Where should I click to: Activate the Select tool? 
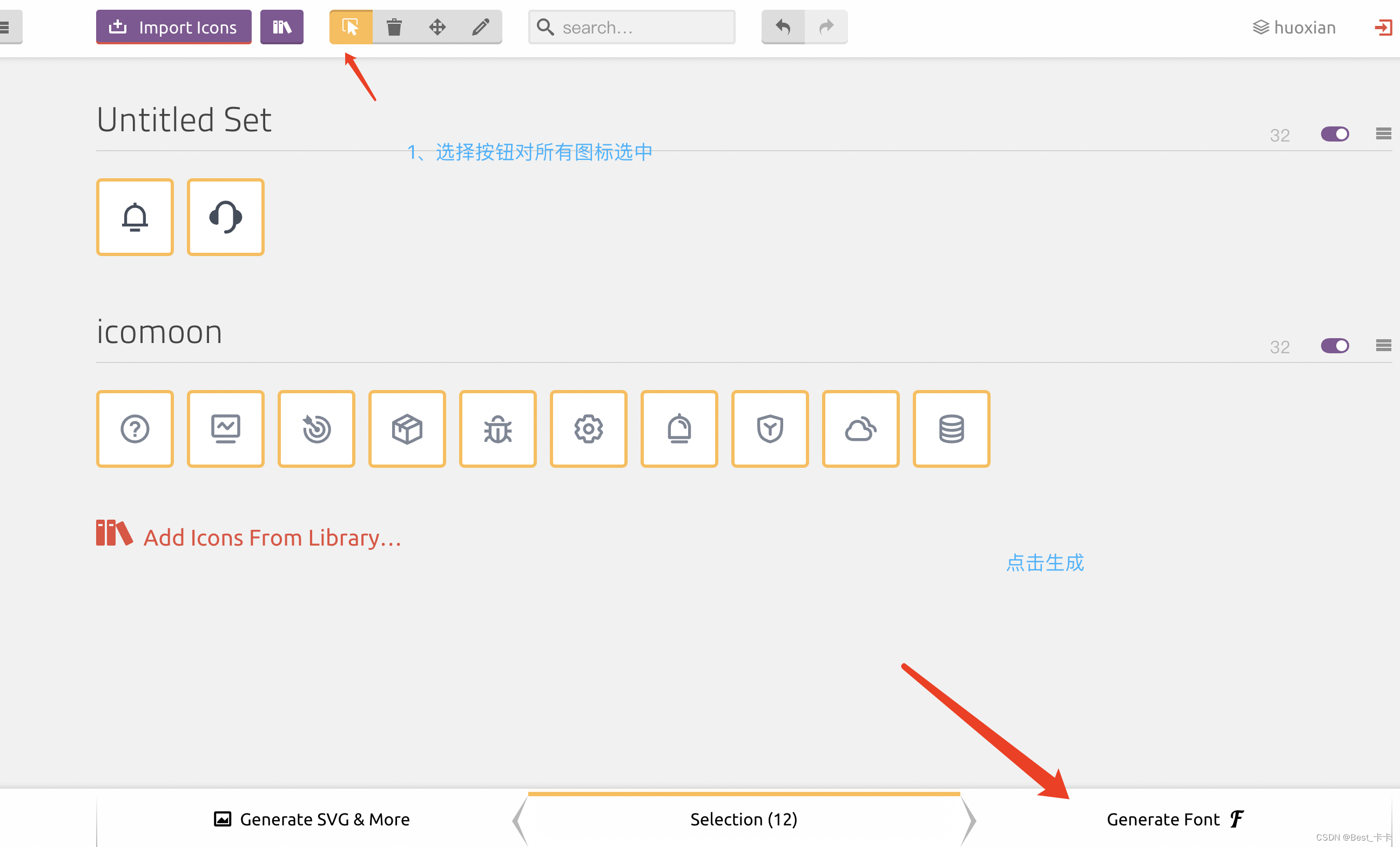point(351,26)
